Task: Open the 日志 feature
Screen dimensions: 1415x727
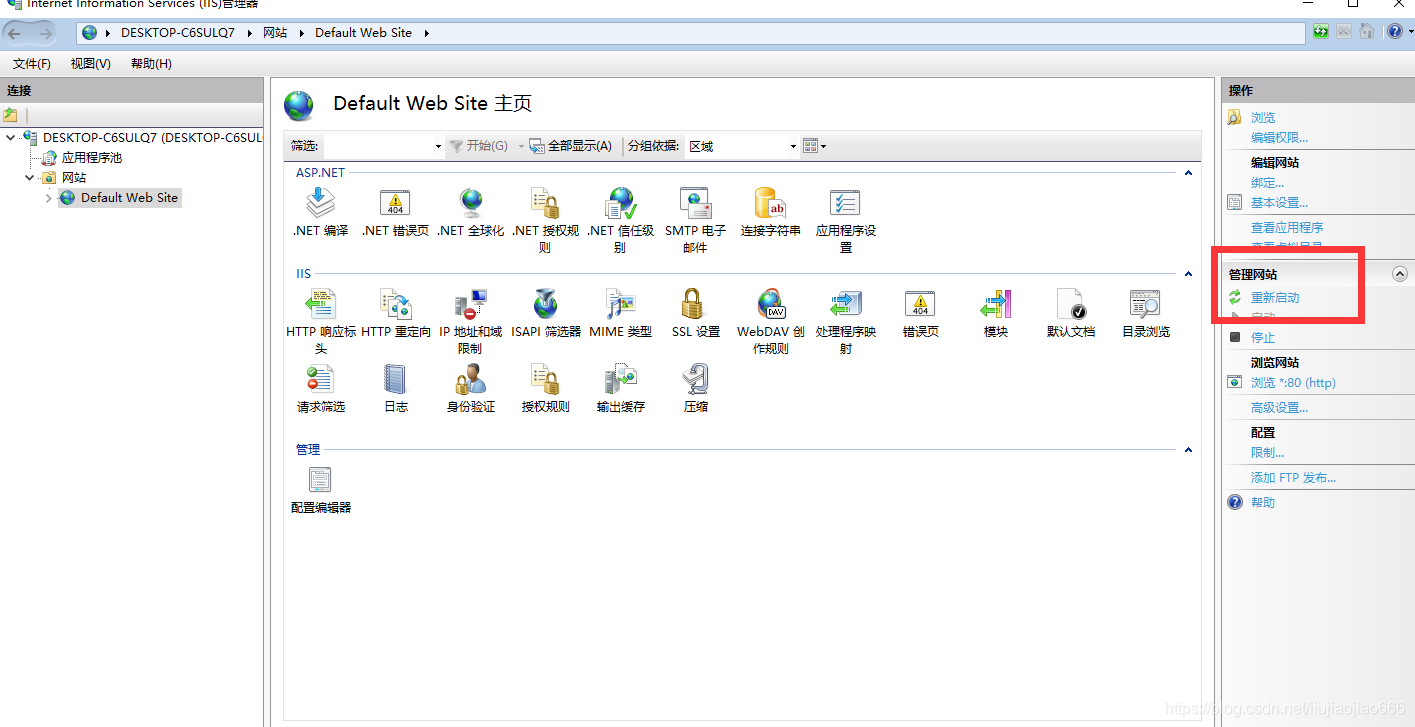Action: coord(396,388)
